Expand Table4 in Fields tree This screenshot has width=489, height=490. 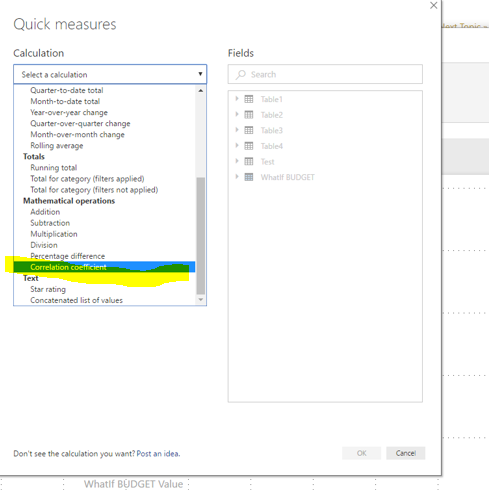click(237, 145)
